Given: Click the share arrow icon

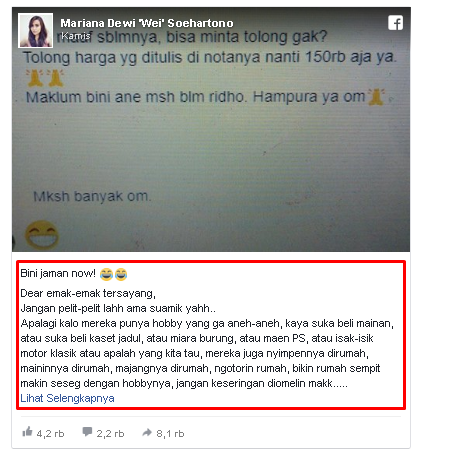Looking at the screenshot, I should pos(147,432).
